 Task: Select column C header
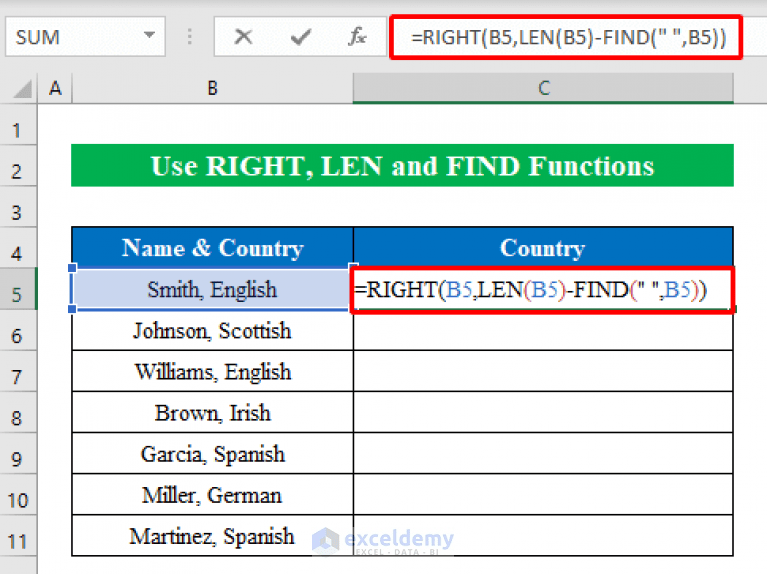[x=543, y=89]
